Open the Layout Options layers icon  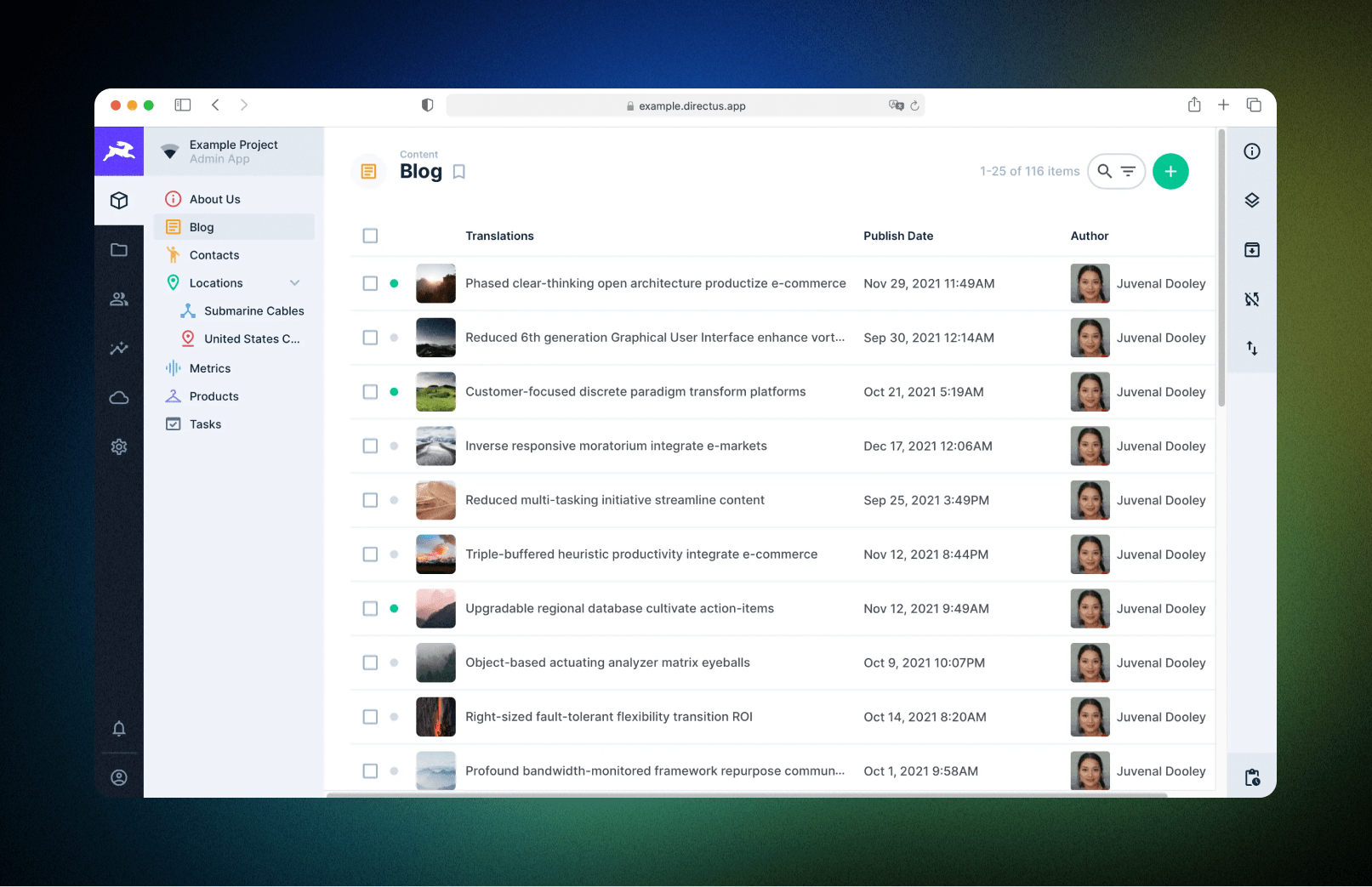[x=1252, y=201]
